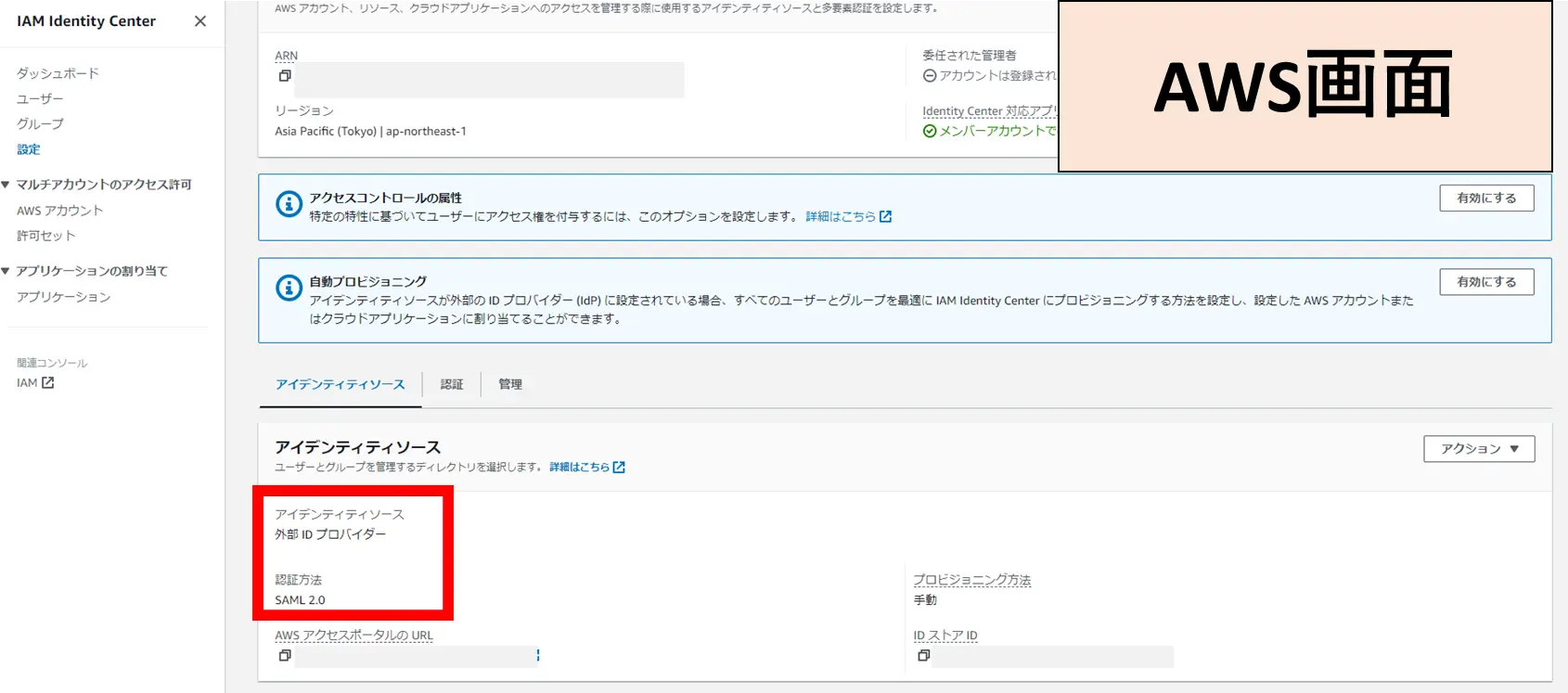Click the プロビジョニング方法 label
This screenshot has width=1568, height=693.
coord(971,580)
